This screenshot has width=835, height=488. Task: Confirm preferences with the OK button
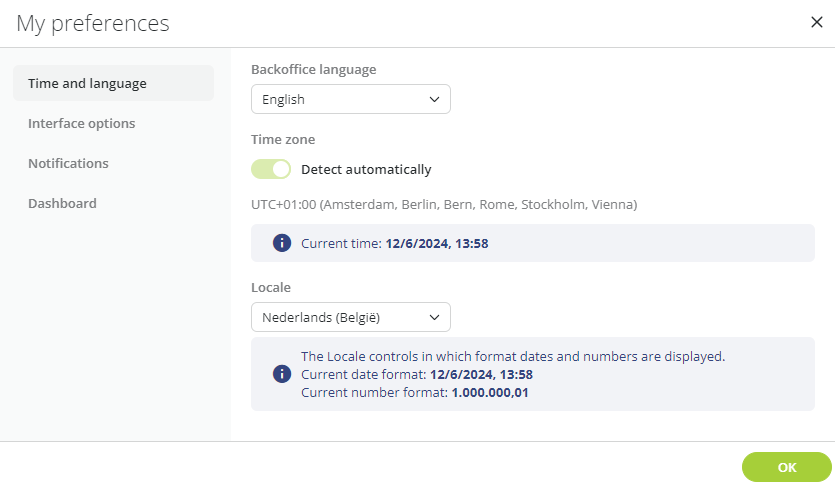click(x=787, y=467)
